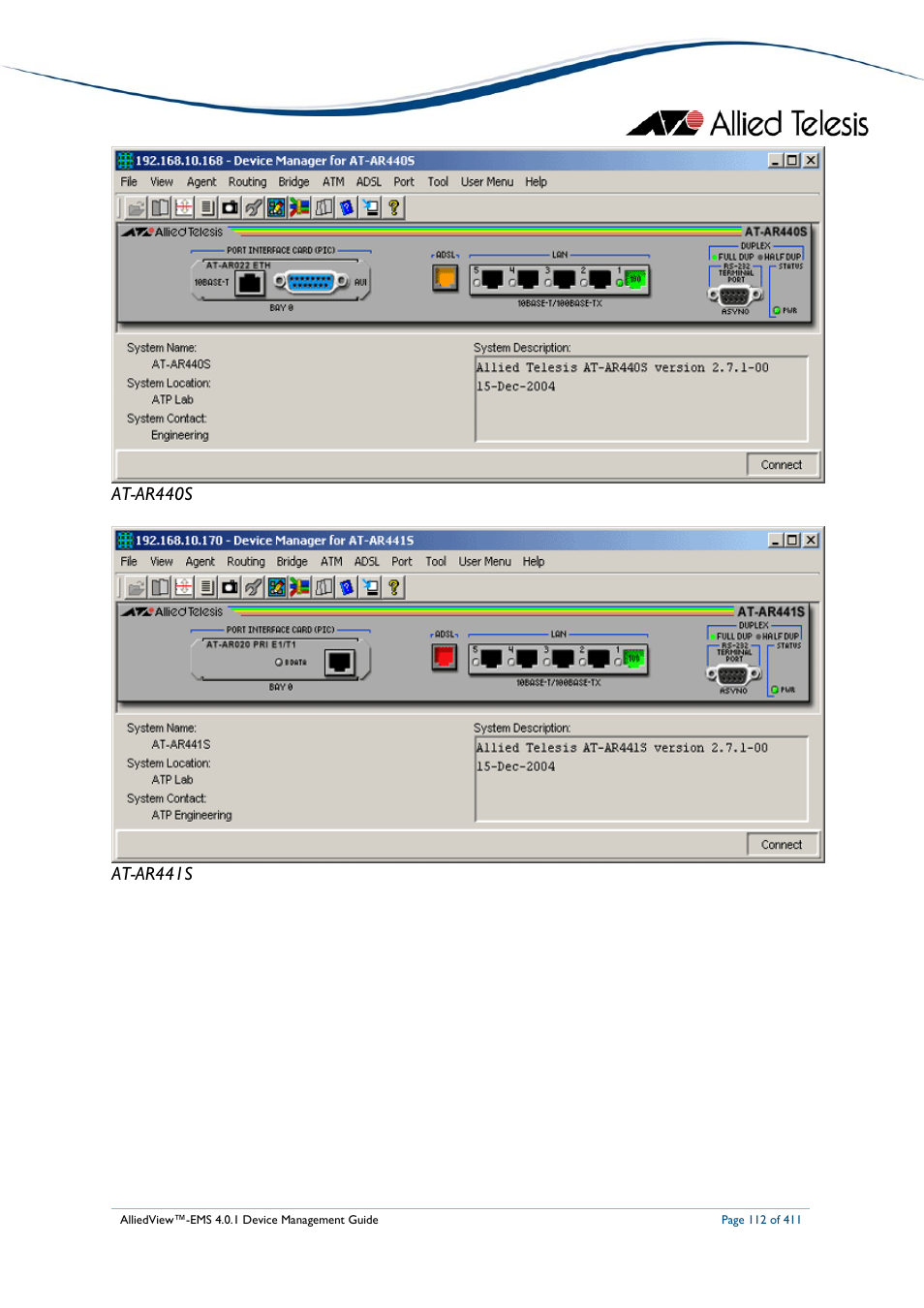
Task: Open User Menu in AT-AR441S window
Action: click(484, 562)
